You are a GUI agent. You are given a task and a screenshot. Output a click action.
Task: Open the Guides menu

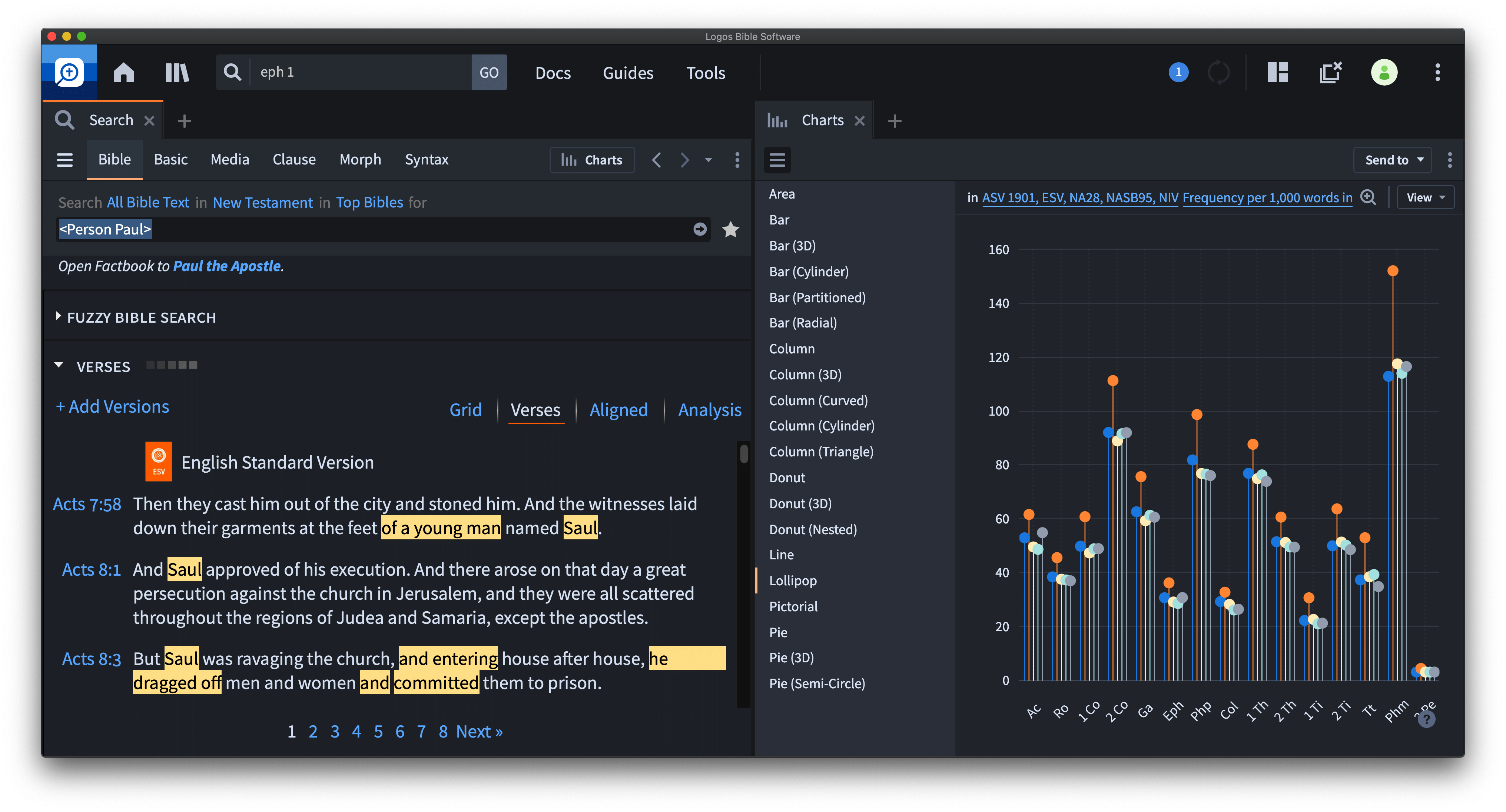[x=628, y=73]
